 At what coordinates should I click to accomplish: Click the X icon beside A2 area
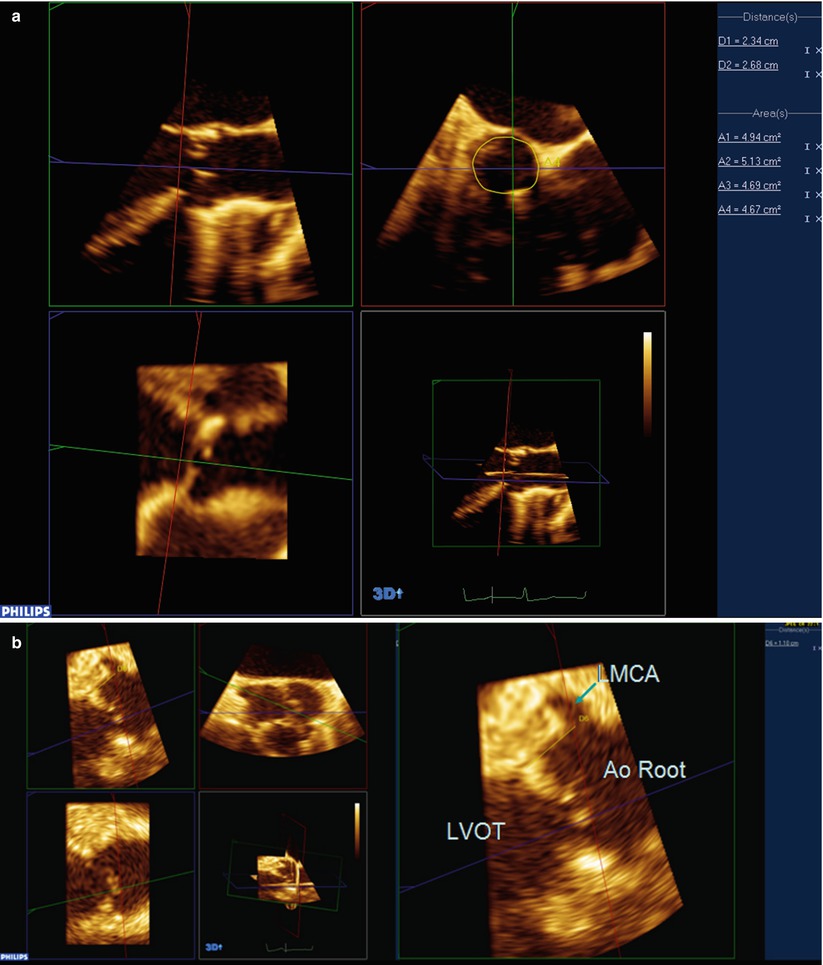[x=817, y=171]
